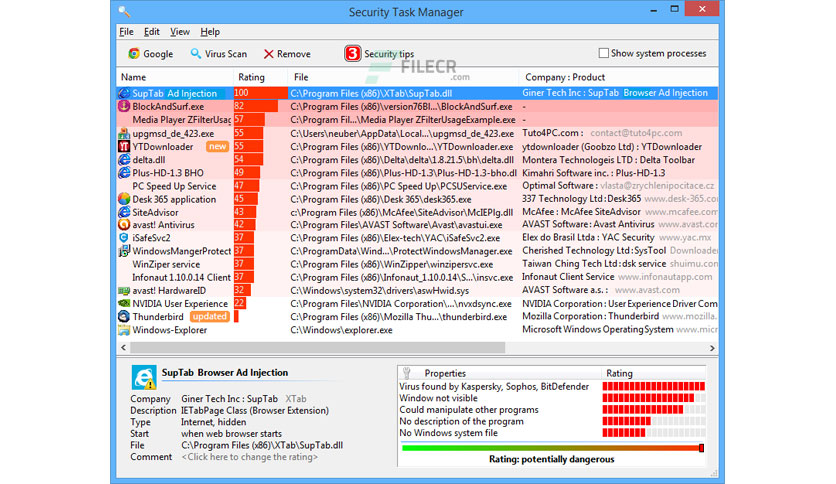Click the scroll right arrow
836x484 pixels.
[712, 348]
